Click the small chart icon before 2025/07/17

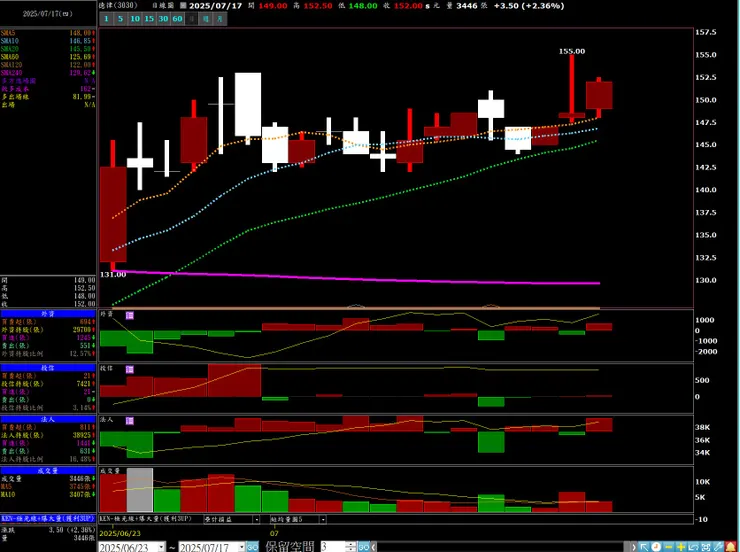click(x=183, y=6)
